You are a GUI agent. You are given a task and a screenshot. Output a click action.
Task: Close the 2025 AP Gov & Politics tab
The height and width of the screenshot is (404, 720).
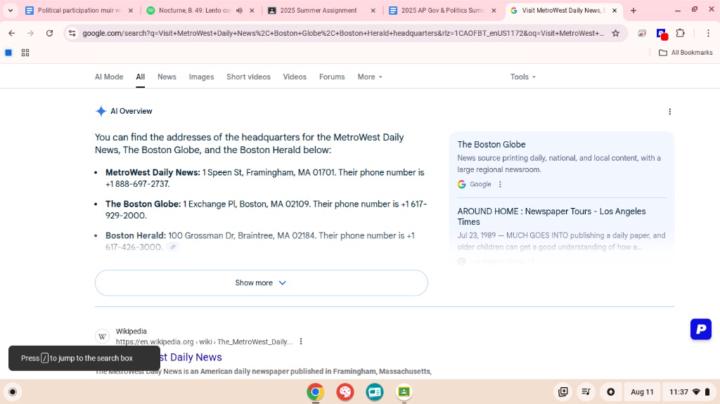494,11
